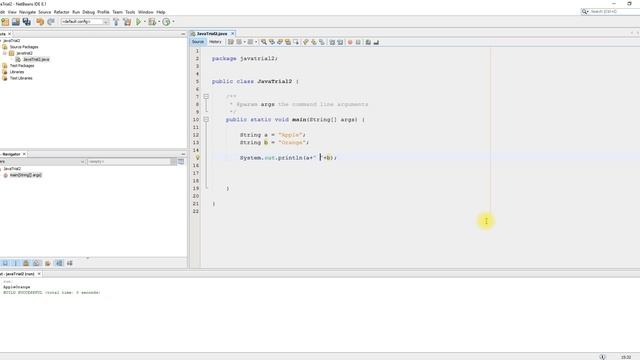The image size is (640, 360).
Task: Click the Stop Macro Recording icon
Action: 358,42
